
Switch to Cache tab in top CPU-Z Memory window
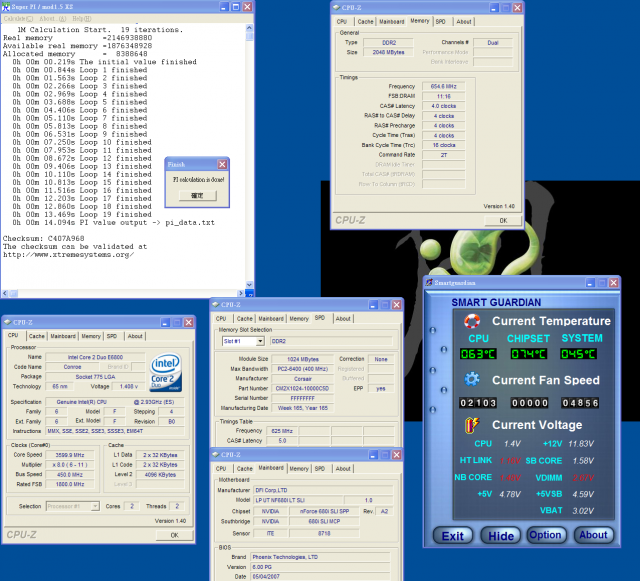coord(365,22)
